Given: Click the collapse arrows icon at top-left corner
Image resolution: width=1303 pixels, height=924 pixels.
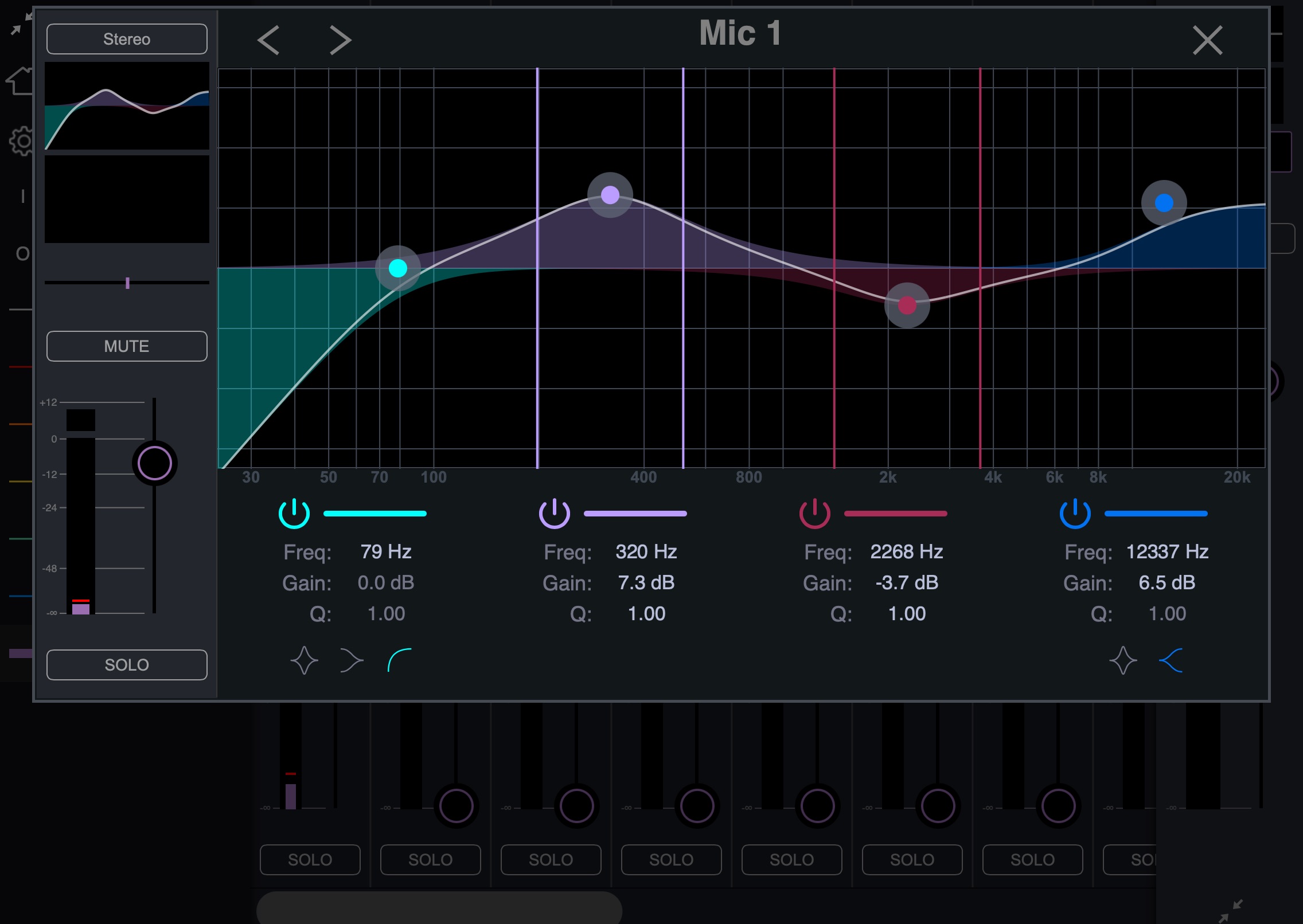Looking at the screenshot, I should (21, 24).
